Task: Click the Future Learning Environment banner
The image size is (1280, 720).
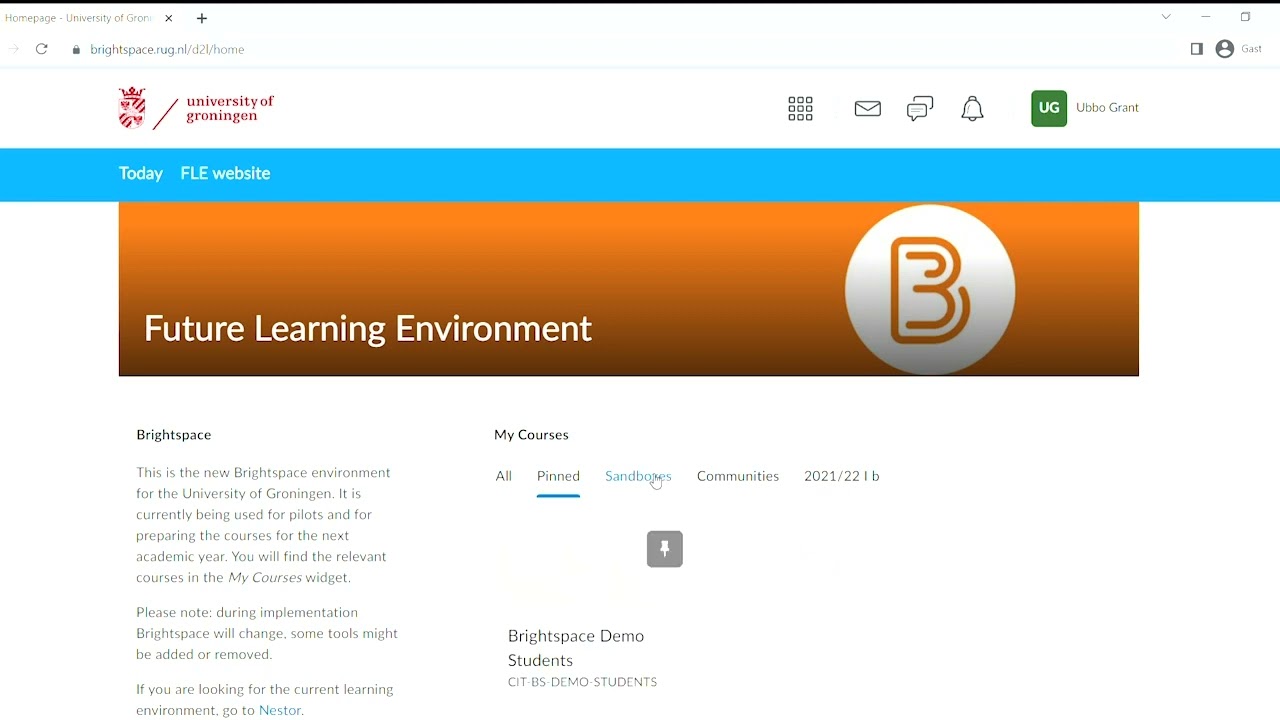Action: coord(629,290)
